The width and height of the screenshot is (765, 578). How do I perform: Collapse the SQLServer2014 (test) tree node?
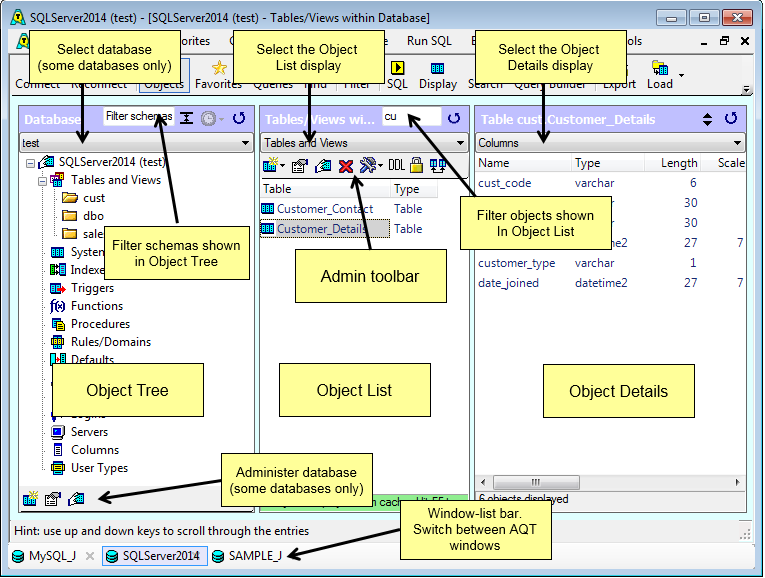point(30,163)
